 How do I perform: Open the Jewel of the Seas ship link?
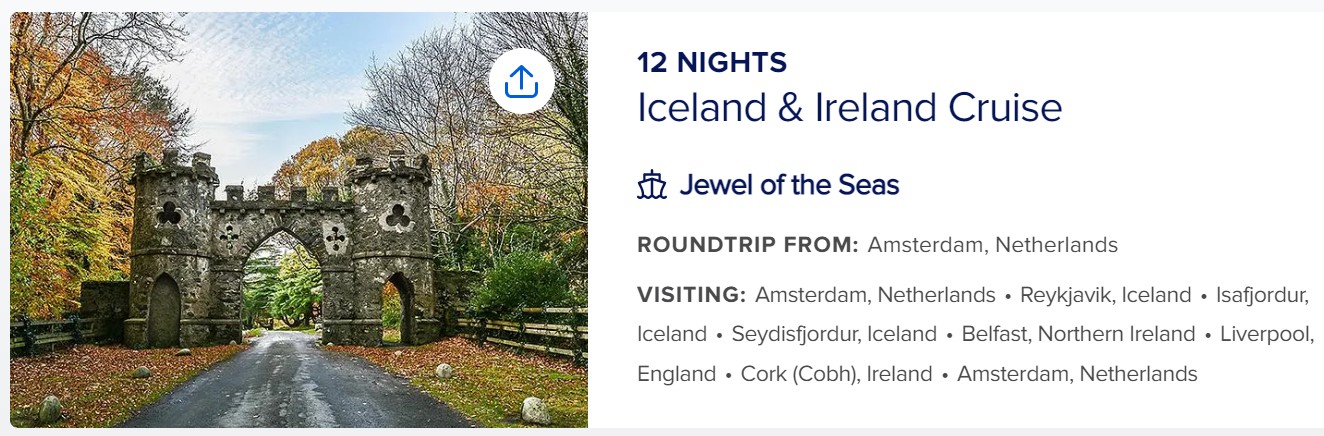[x=789, y=185]
